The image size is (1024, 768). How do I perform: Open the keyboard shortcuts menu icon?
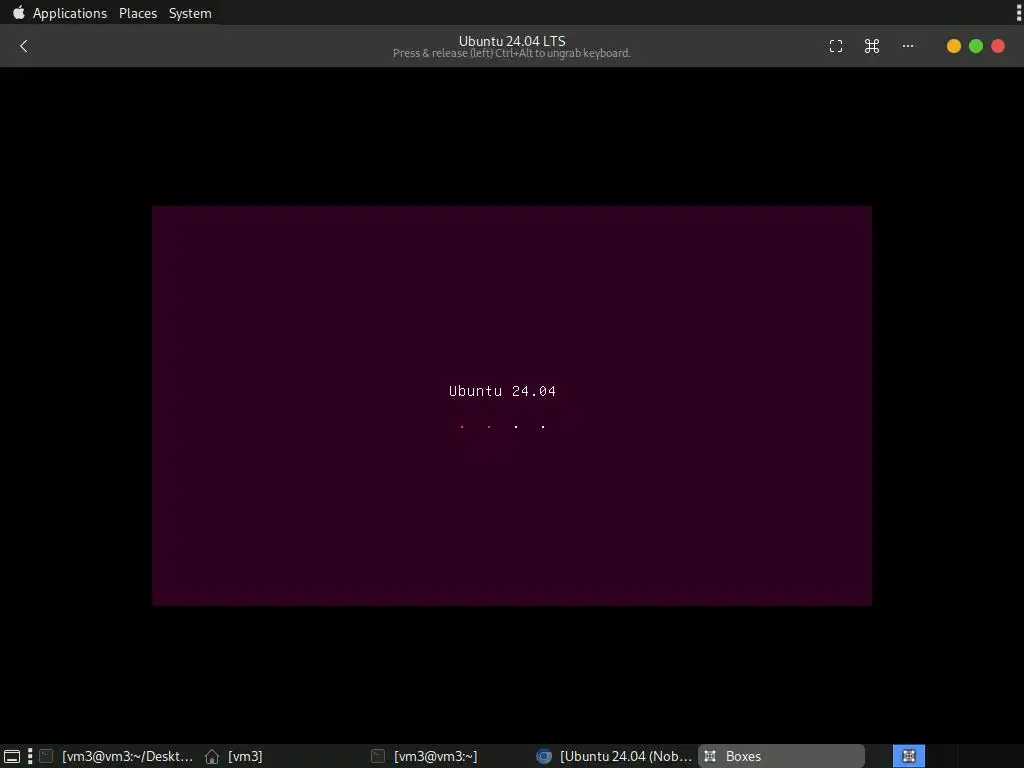tap(872, 46)
